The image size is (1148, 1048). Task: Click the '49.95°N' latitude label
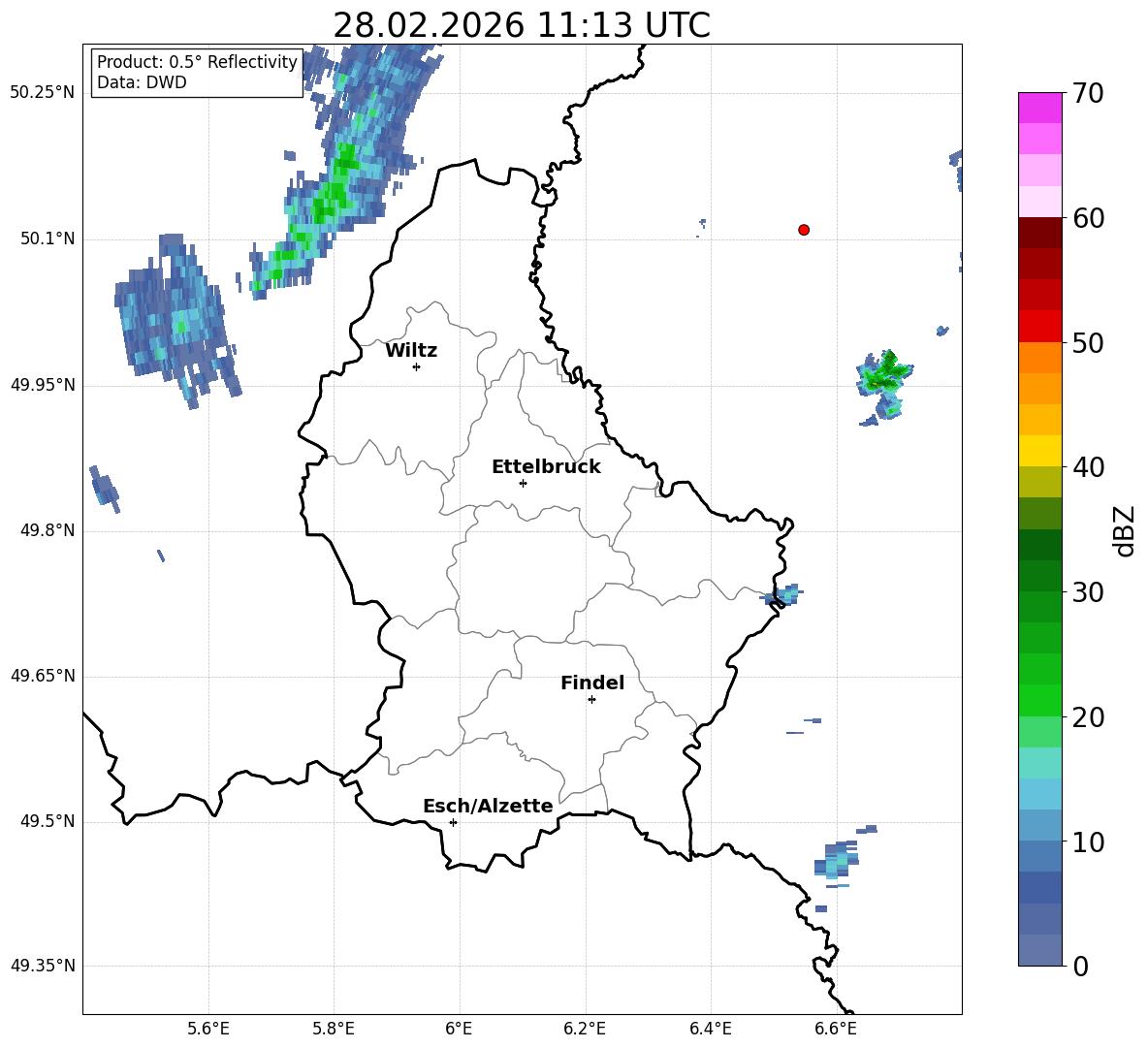pyautogui.click(x=43, y=385)
